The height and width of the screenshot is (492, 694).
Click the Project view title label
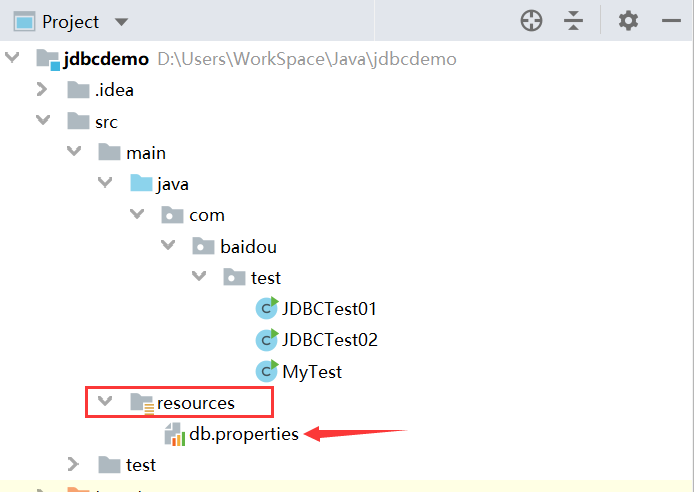click(70, 22)
